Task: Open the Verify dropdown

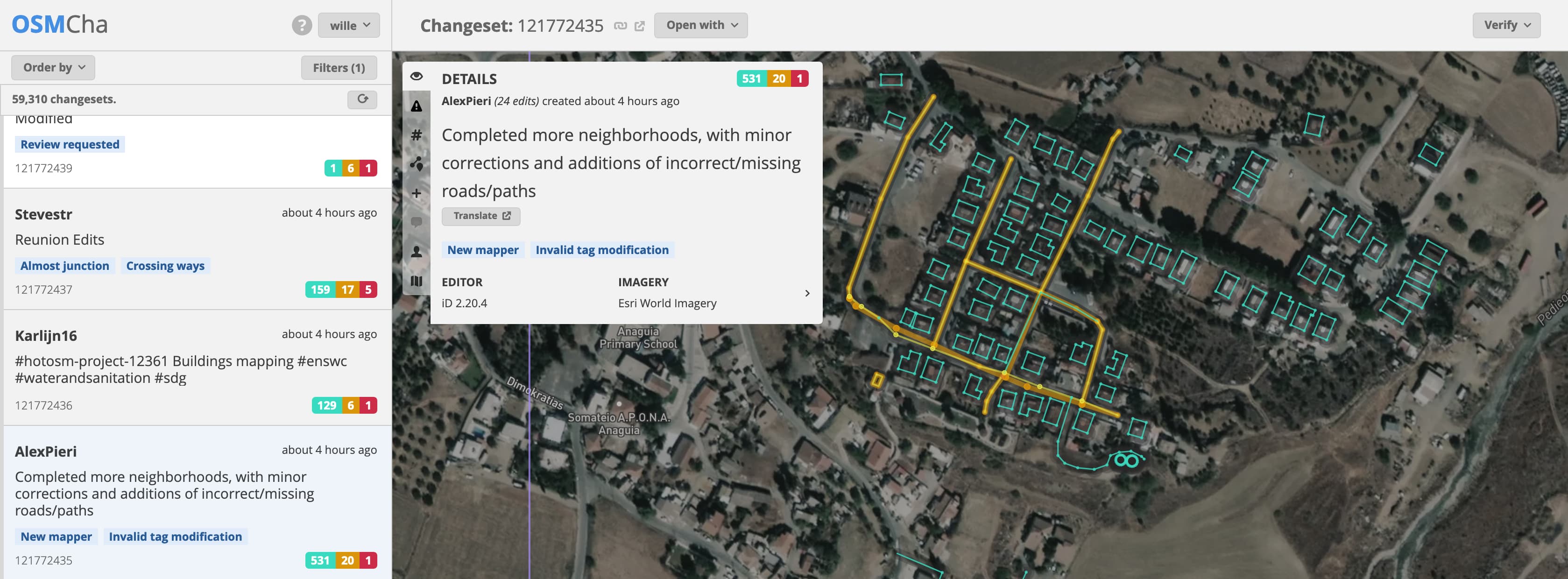Action: tap(1506, 26)
